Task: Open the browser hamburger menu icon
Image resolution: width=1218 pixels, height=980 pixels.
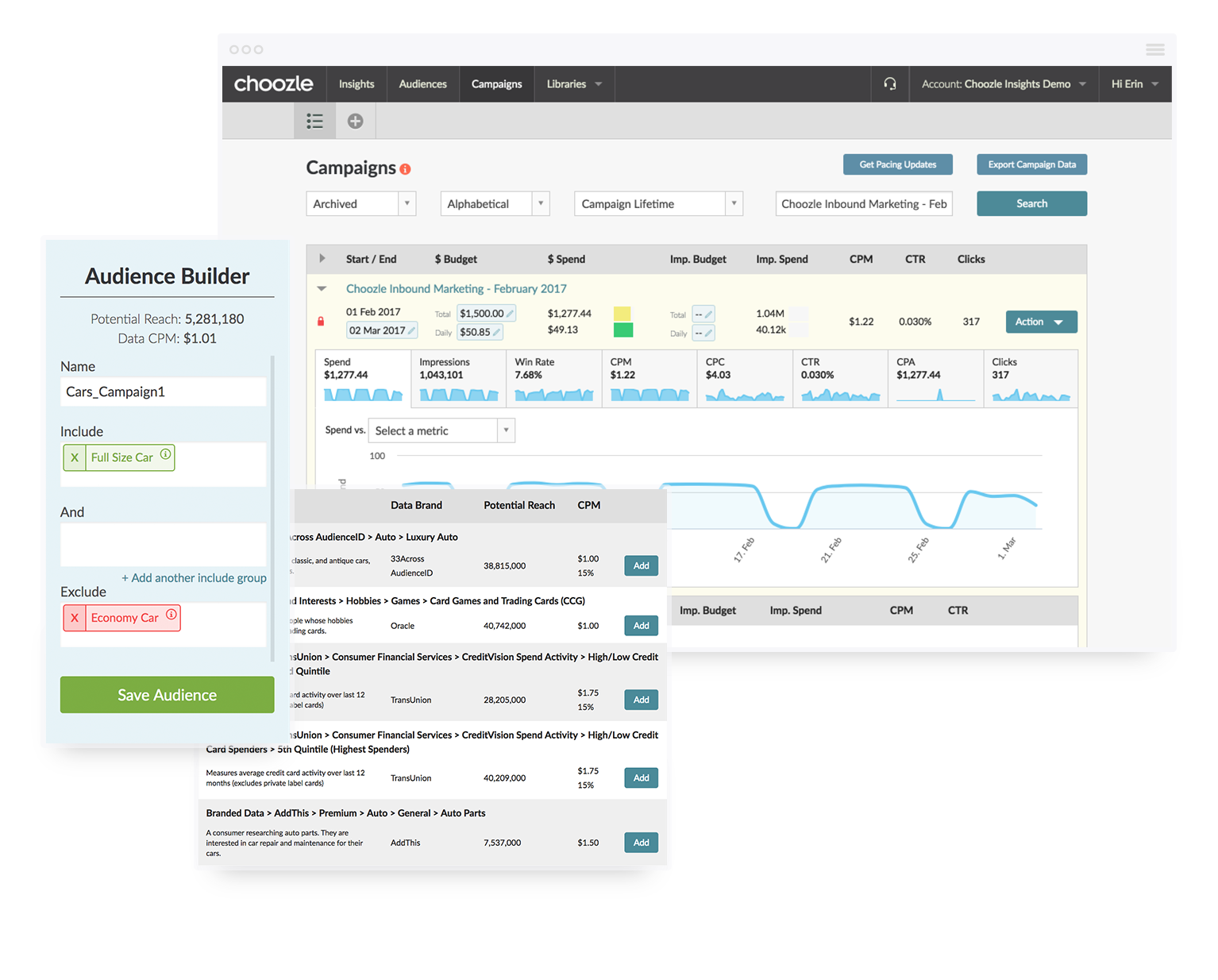Action: click(1155, 49)
